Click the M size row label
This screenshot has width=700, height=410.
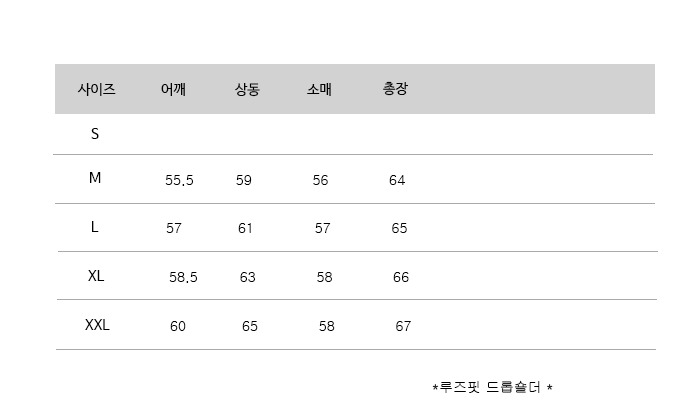click(95, 179)
